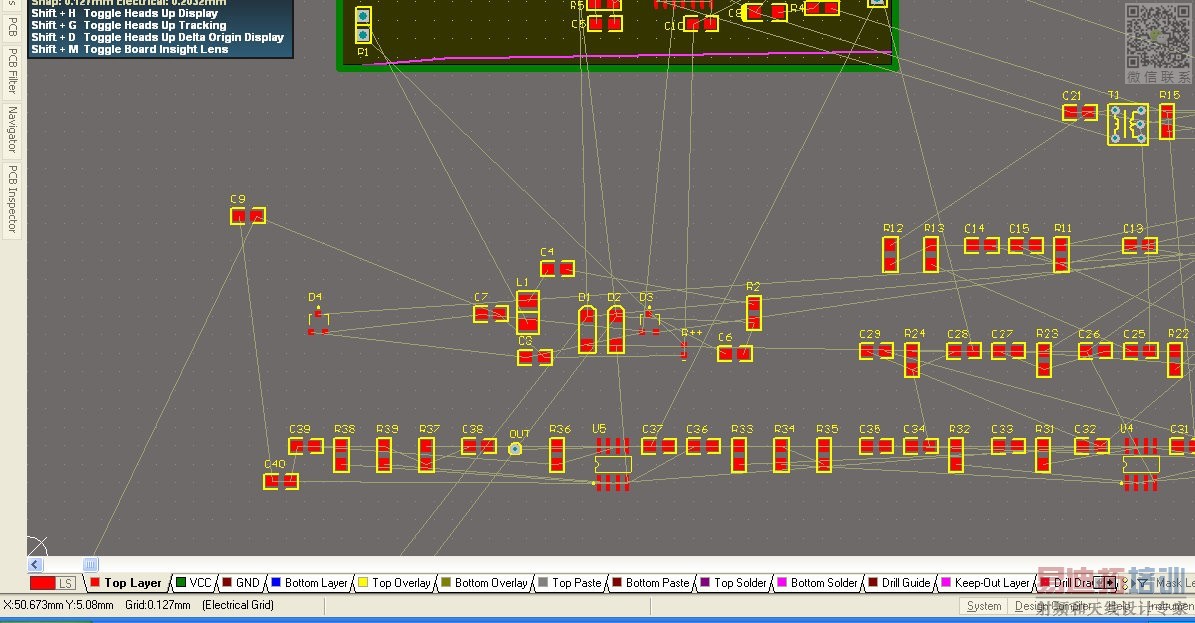Switch to the Bottom Solder tab
This screenshot has height=623, width=1195.
[x=817, y=583]
